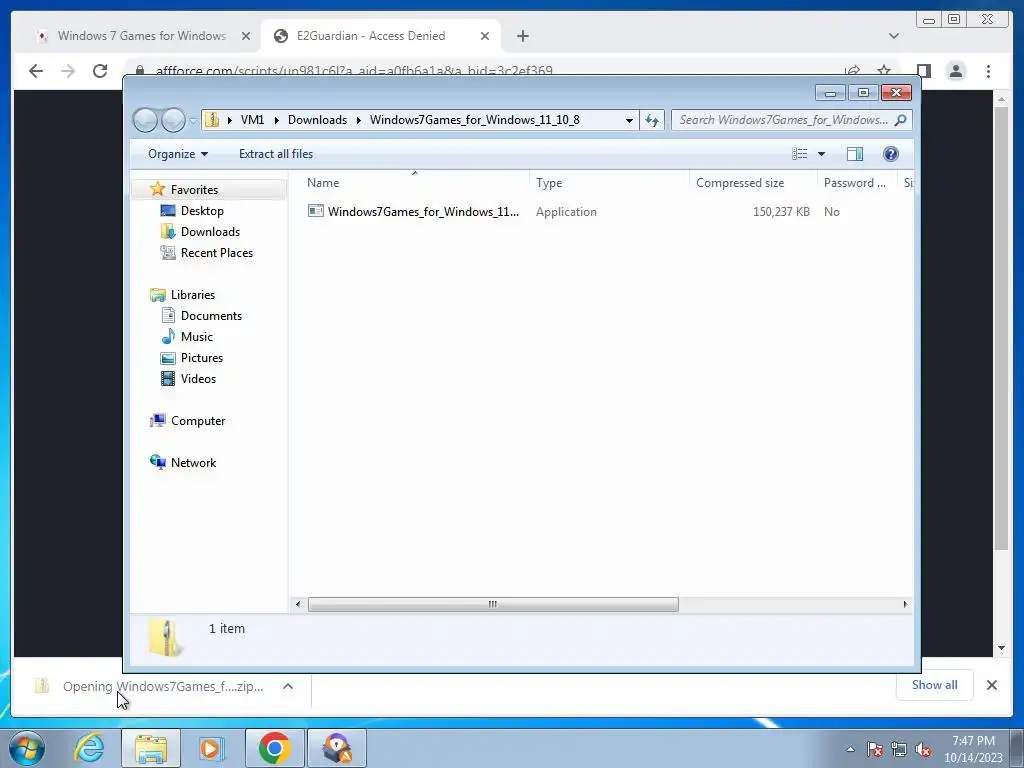
Task: Show hidden system tray icons arrow
Action: [x=850, y=749]
